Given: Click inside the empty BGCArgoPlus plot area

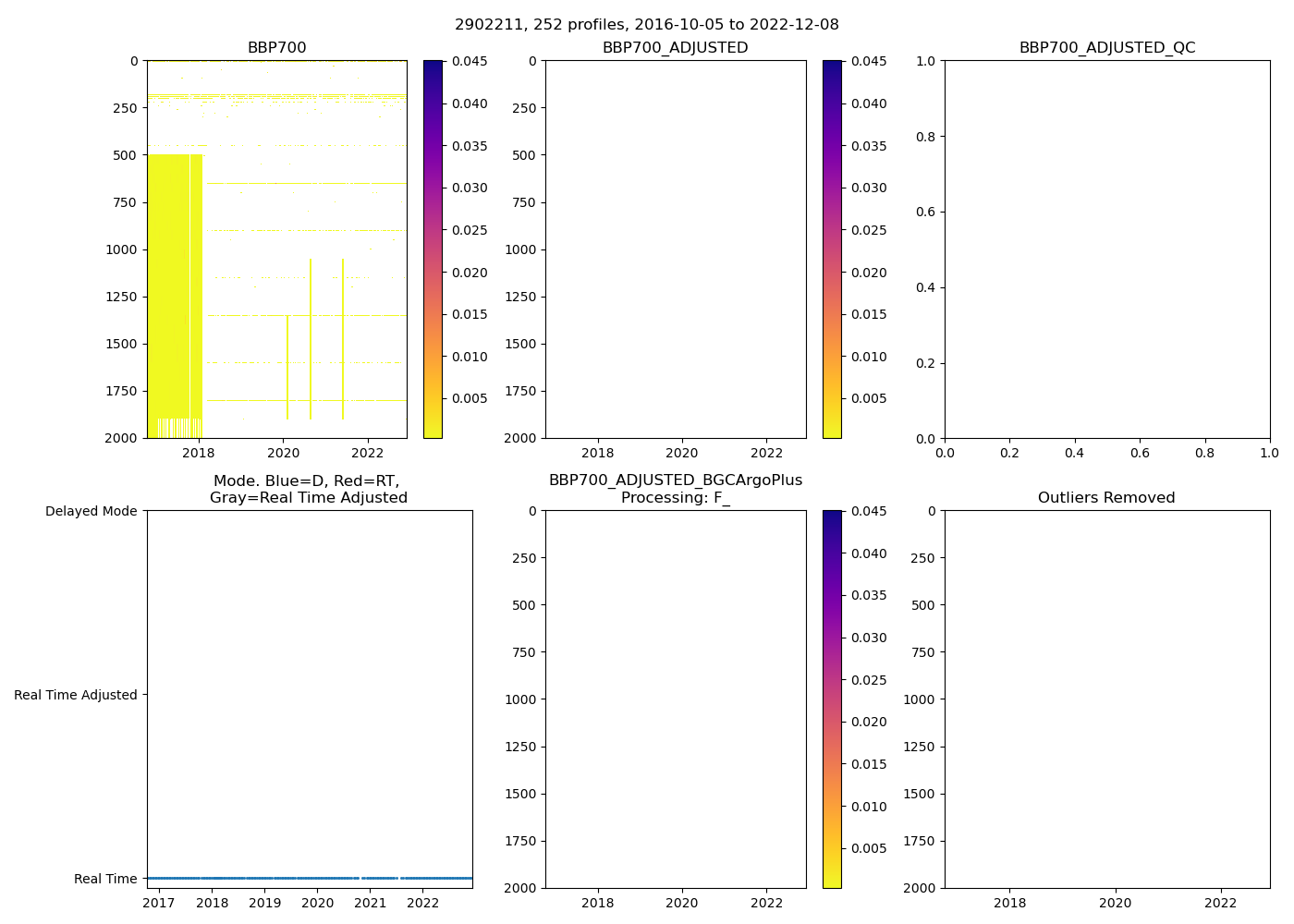Looking at the screenshot, I should pos(675,699).
